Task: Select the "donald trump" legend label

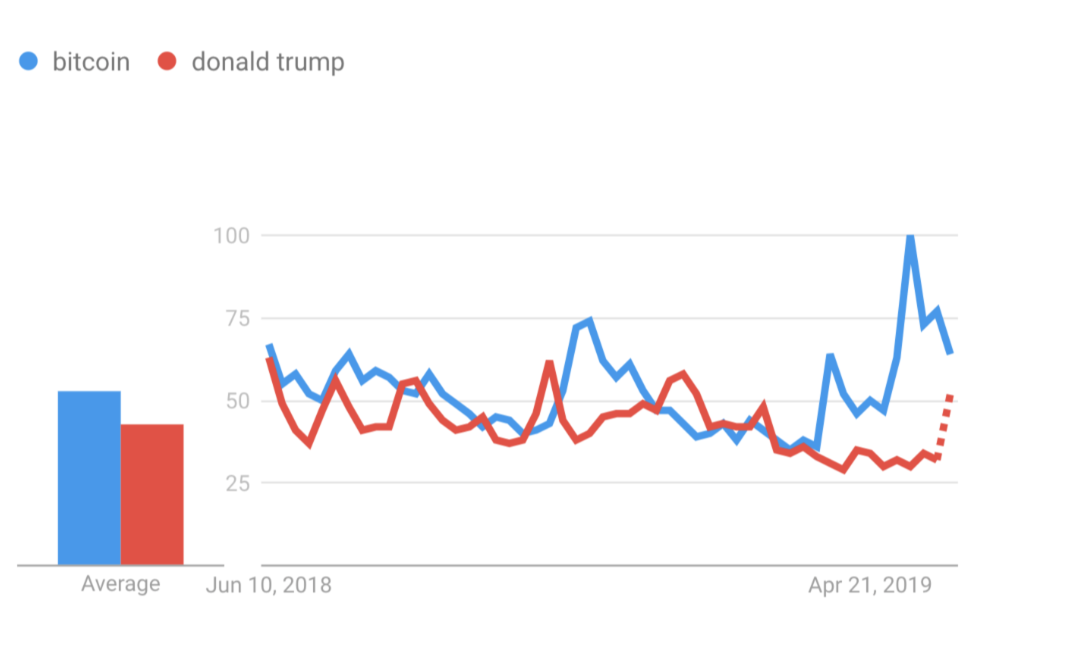Action: point(268,62)
